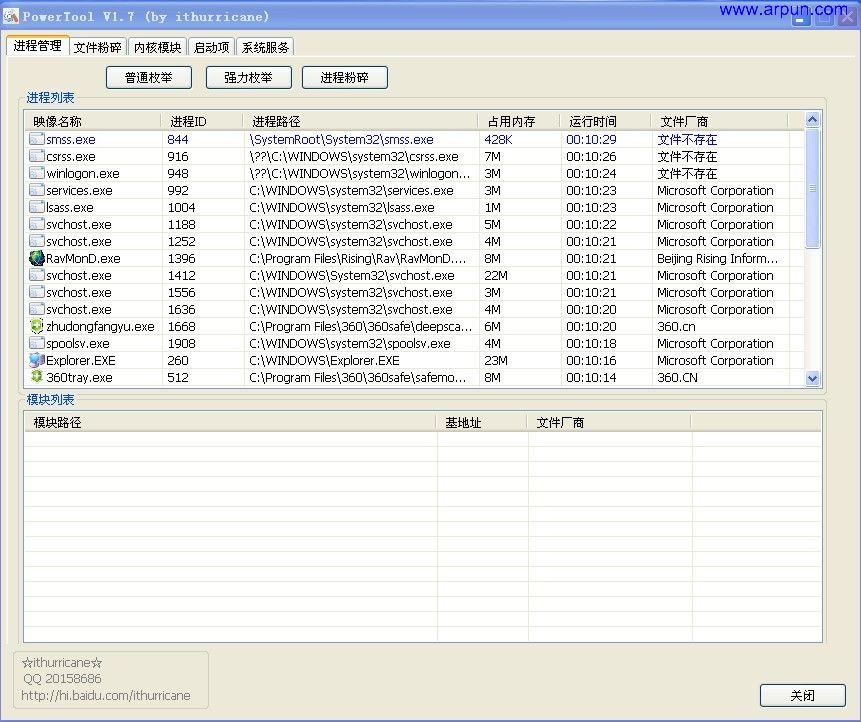Click the PowerTool icon in the title bar

coord(11,15)
